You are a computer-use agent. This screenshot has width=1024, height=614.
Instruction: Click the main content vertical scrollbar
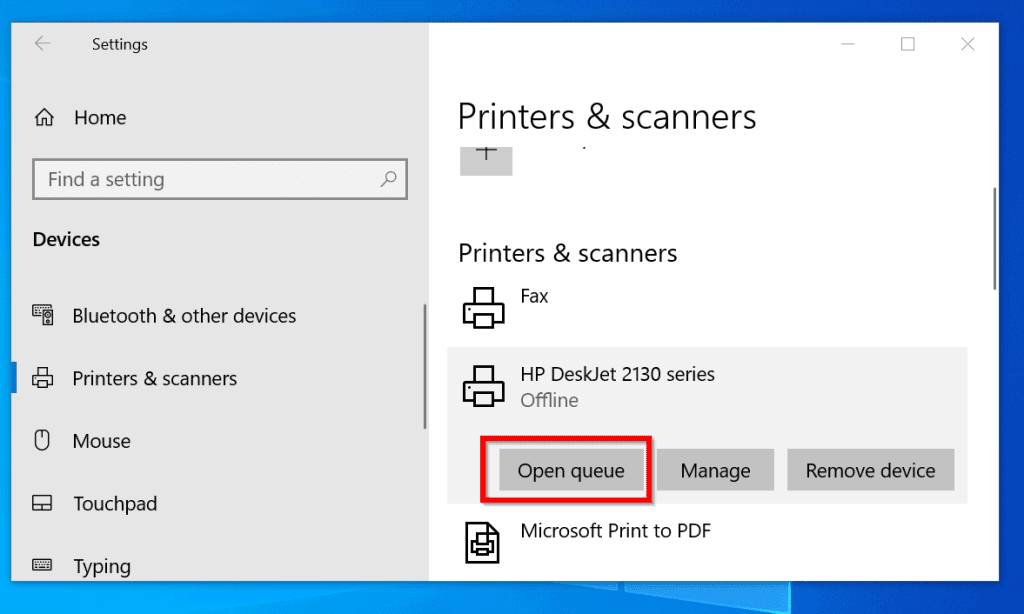(x=995, y=238)
